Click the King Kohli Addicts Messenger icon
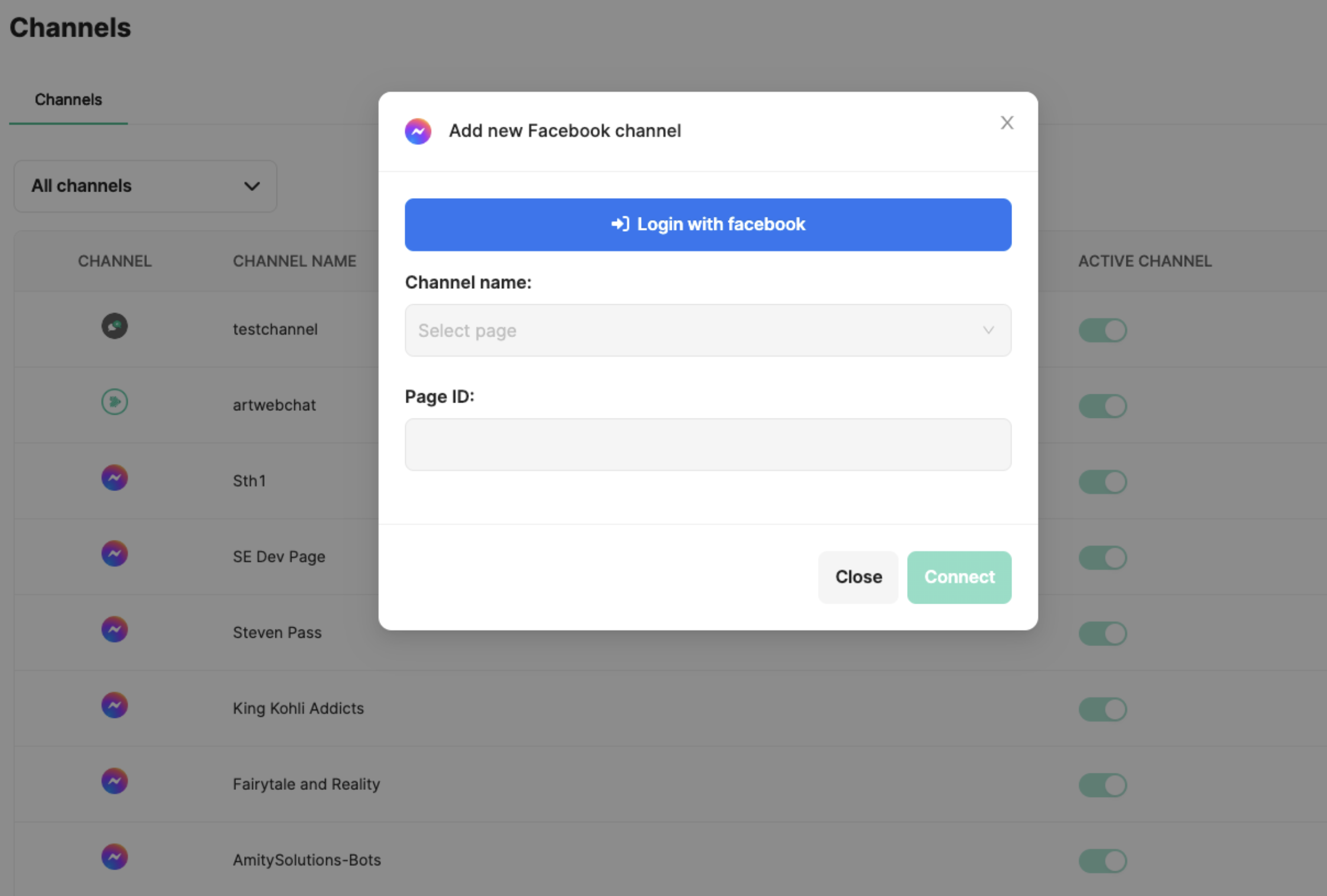 114,706
